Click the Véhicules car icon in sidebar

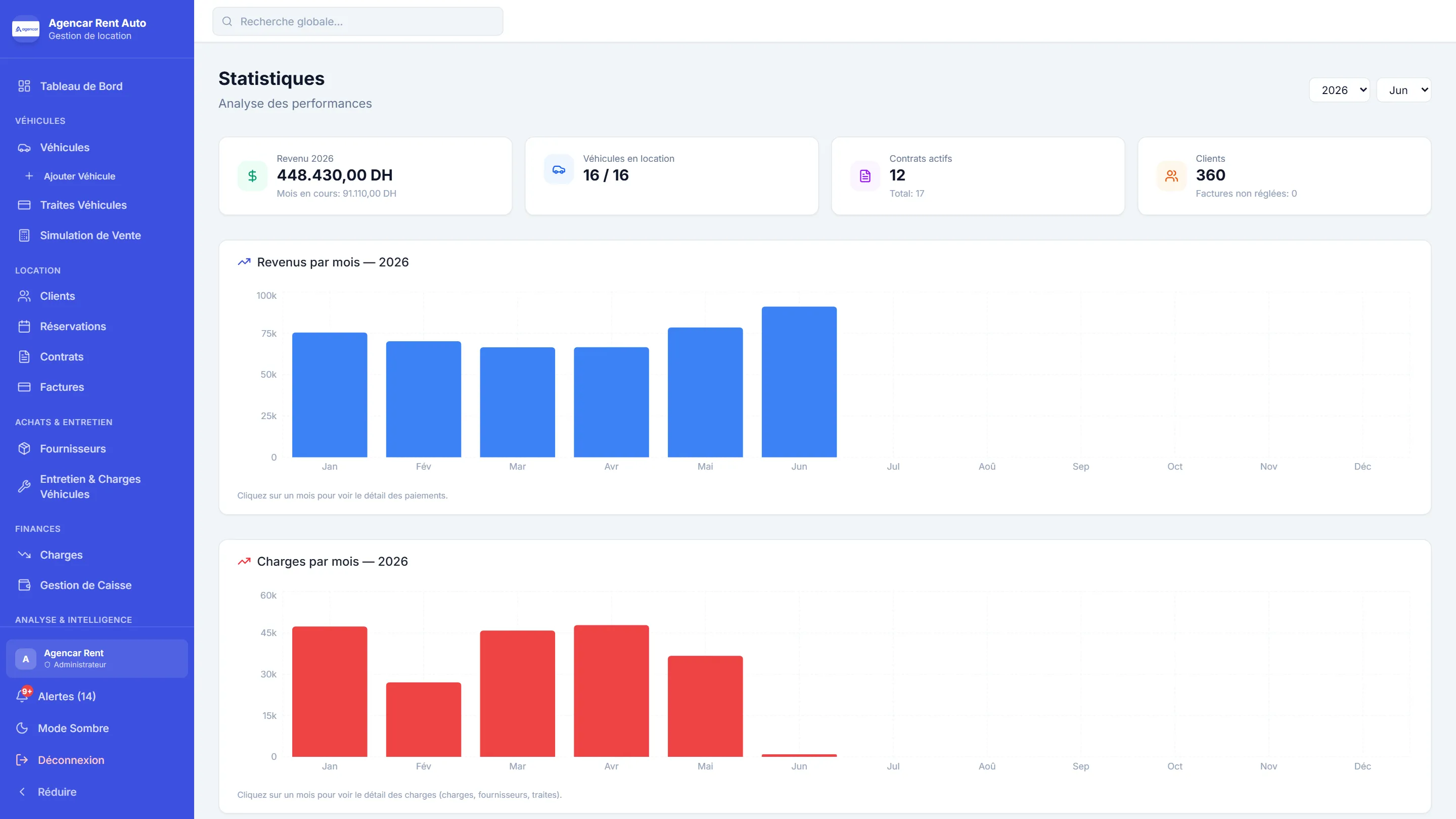(24, 148)
